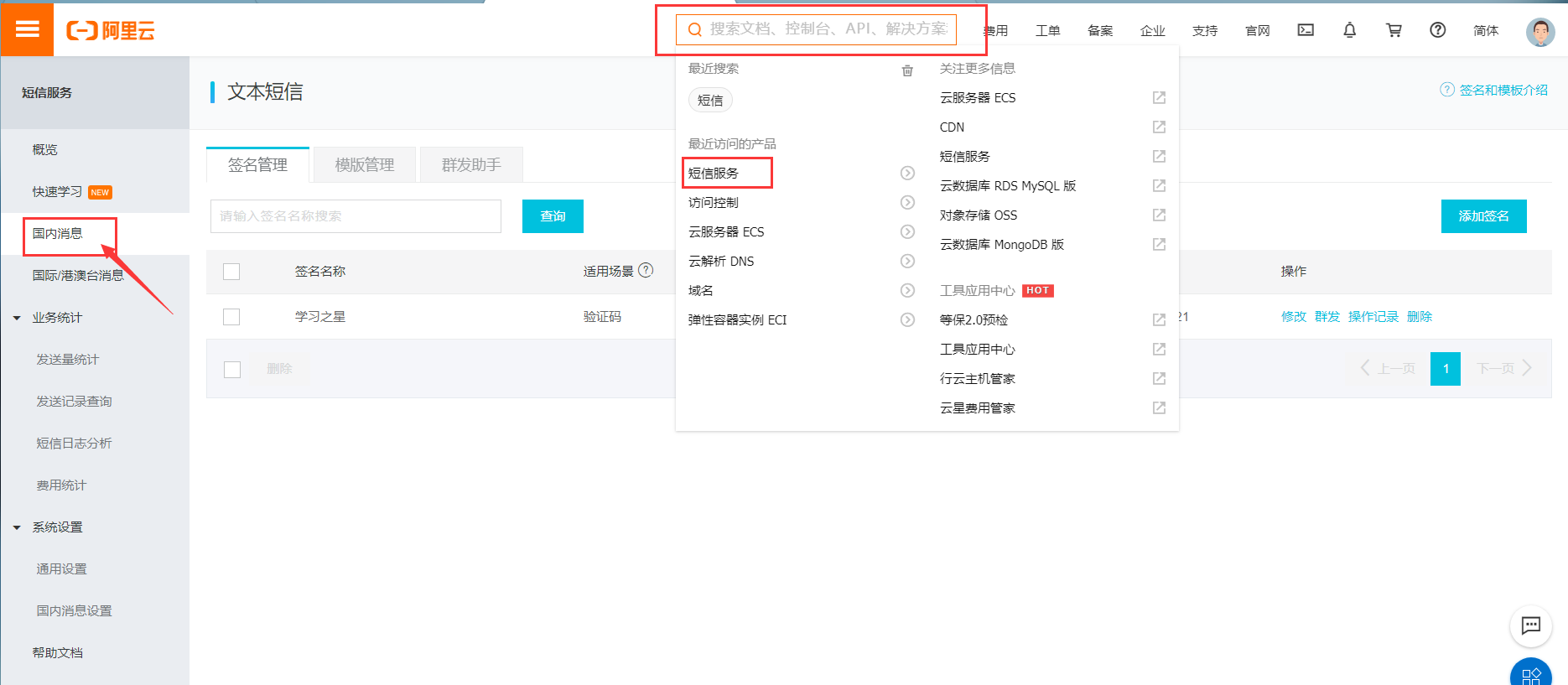Open 签名和模板介绍 help link
This screenshot has width=1568, height=685.
[x=1494, y=90]
